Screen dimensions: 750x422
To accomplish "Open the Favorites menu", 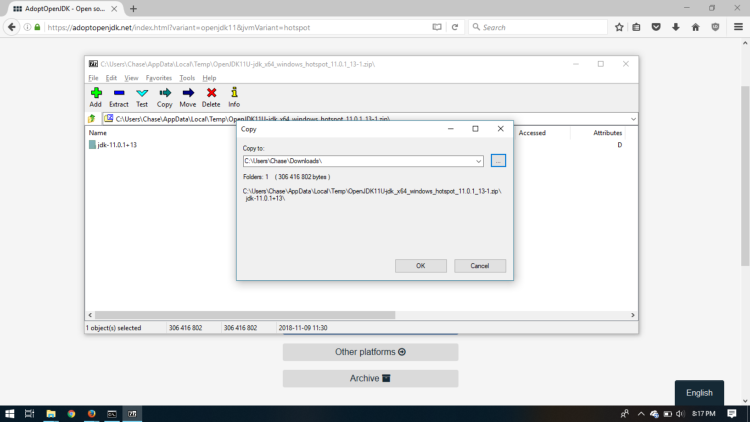I will point(159,77).
